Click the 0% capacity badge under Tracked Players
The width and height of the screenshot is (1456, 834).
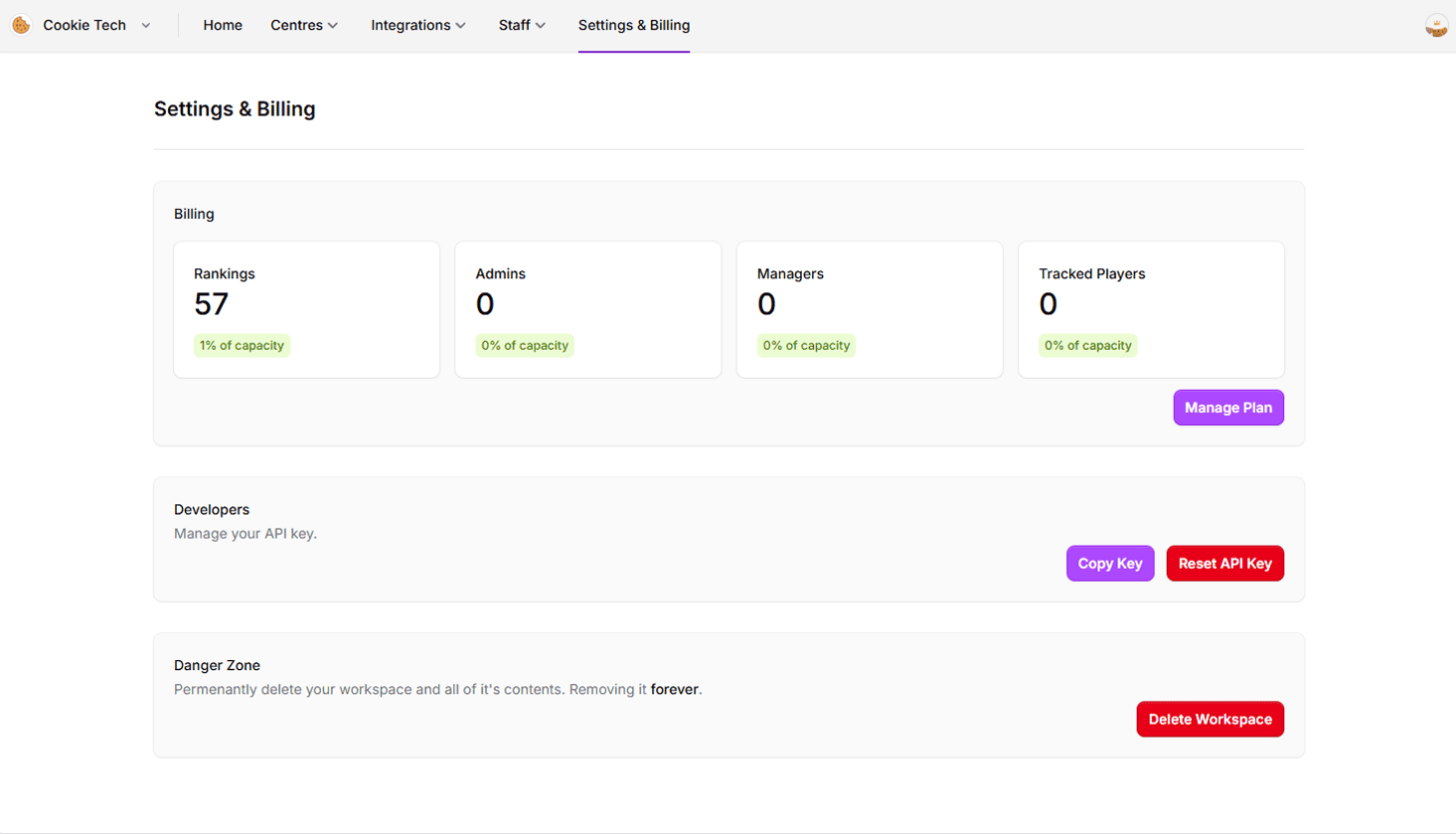[1088, 345]
